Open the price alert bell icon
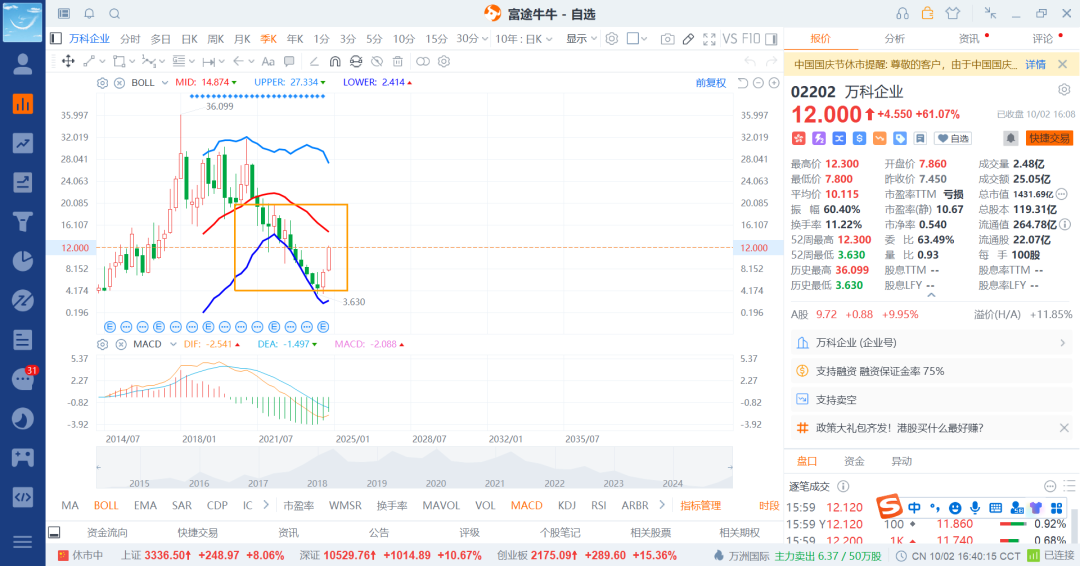 point(1010,138)
